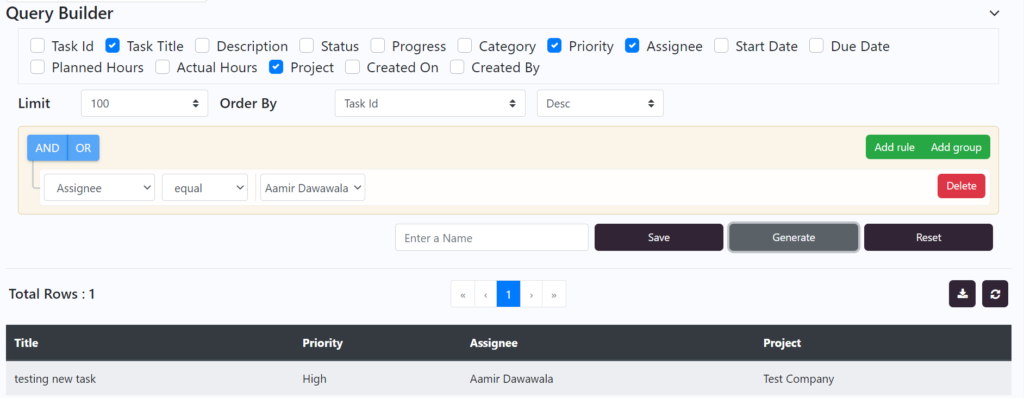
Task: Click the refresh results icon
Action: coord(995,294)
